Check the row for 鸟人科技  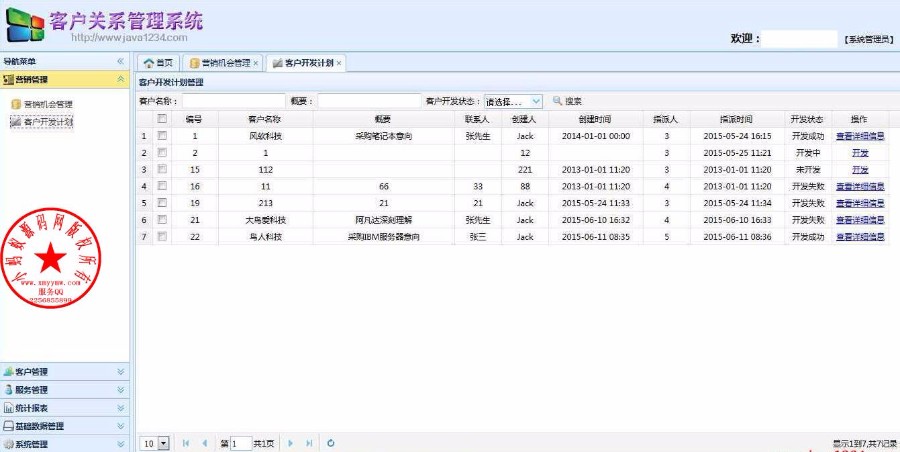[162, 236]
